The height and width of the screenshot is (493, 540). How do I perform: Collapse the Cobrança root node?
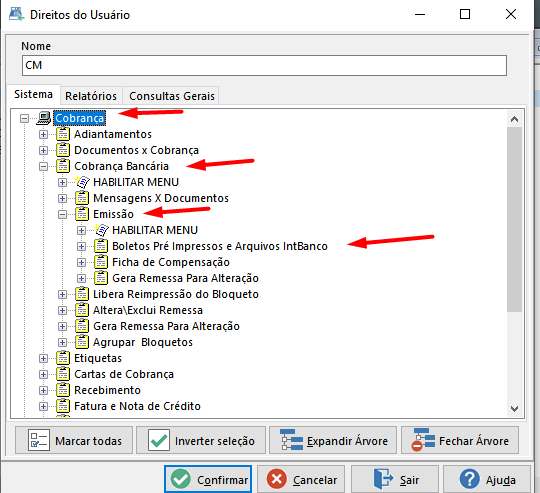[x=24, y=118]
